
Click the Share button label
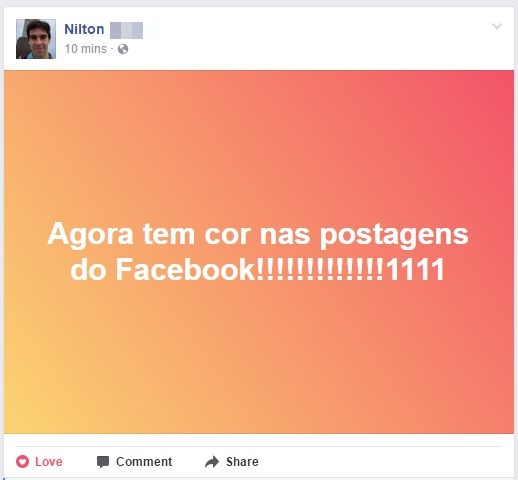click(x=242, y=462)
